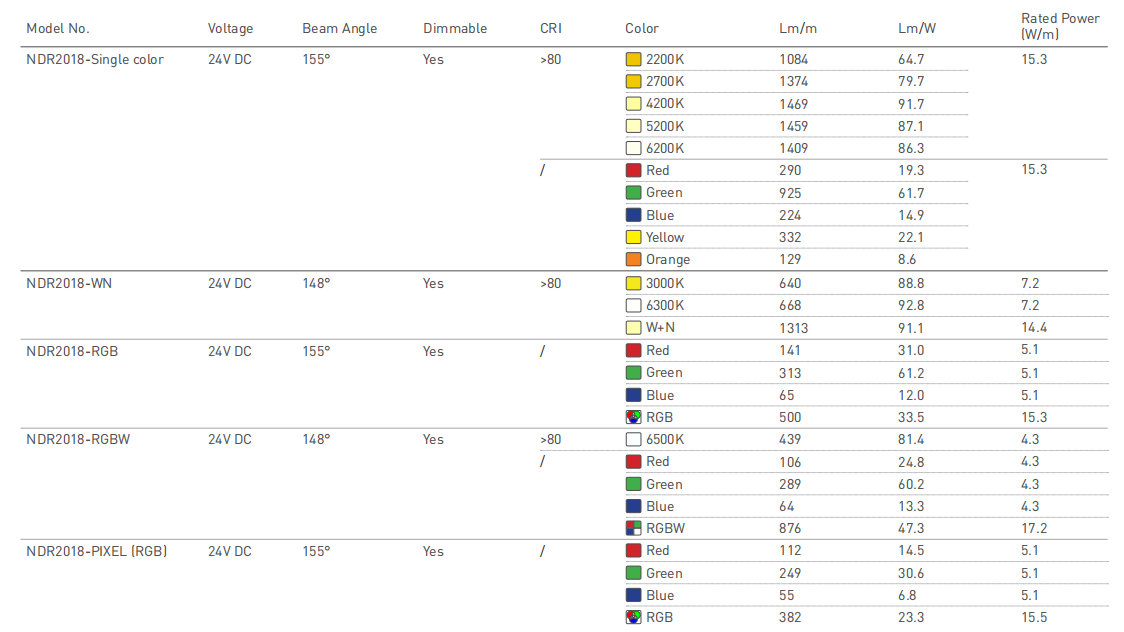Screen dimensions: 1124x632
Task: Select the '33.5' Lm/W value
Action: coord(911,417)
